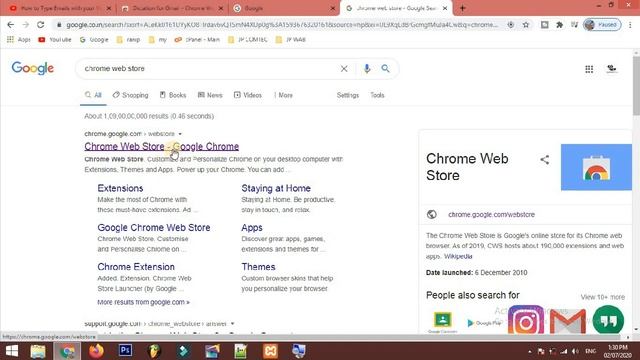Select the Books results tab
Image resolution: width=640 pixels, height=360 pixels.
point(173,95)
